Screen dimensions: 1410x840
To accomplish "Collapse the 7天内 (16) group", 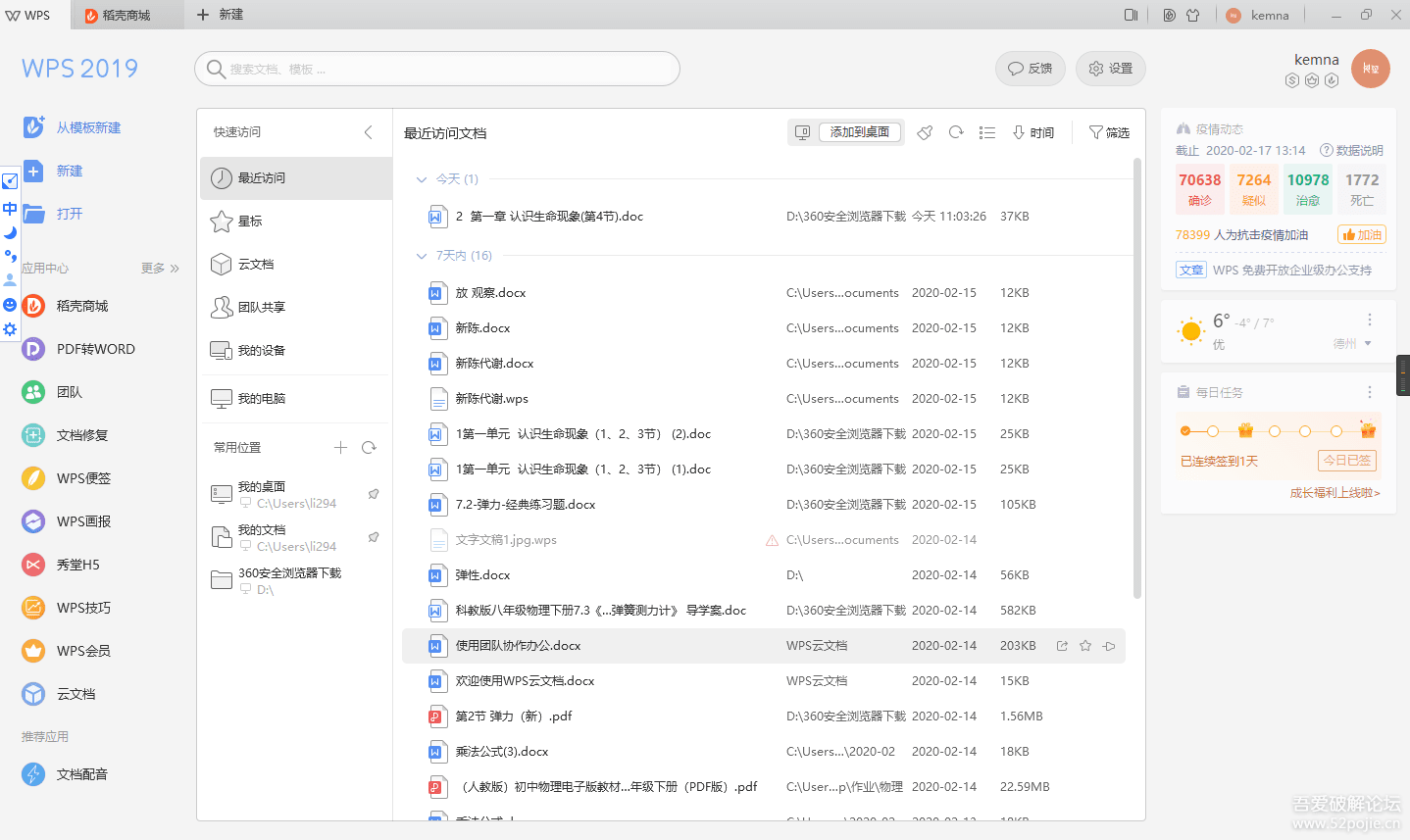I will coord(422,256).
